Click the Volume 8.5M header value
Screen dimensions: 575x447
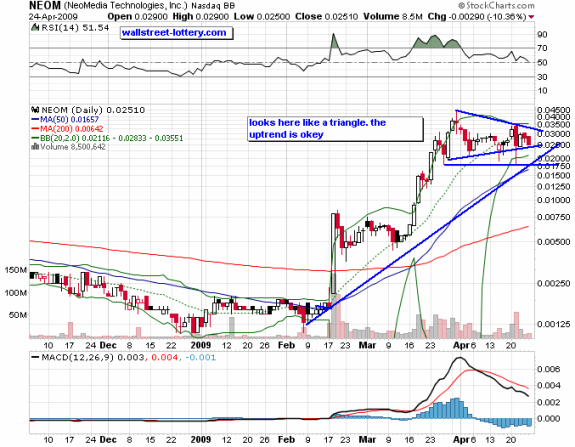pyautogui.click(x=393, y=17)
